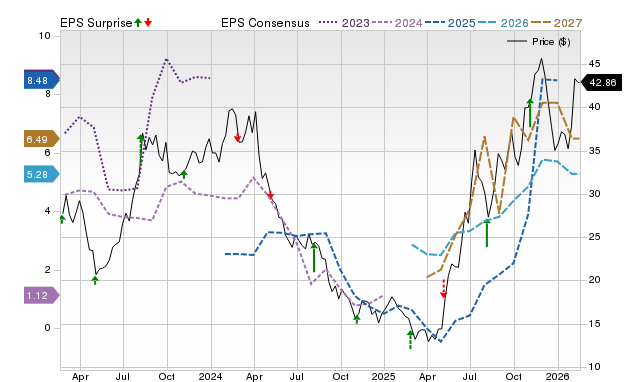Click the 30 label on the price axis
The image size is (640, 382).
[x=594, y=193]
